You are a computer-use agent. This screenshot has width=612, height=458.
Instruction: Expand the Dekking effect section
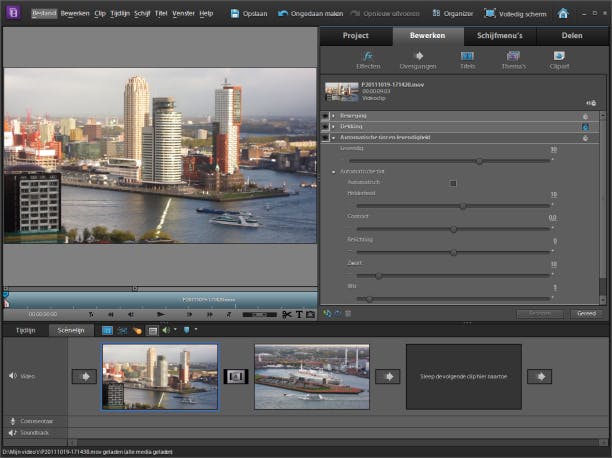pos(333,127)
